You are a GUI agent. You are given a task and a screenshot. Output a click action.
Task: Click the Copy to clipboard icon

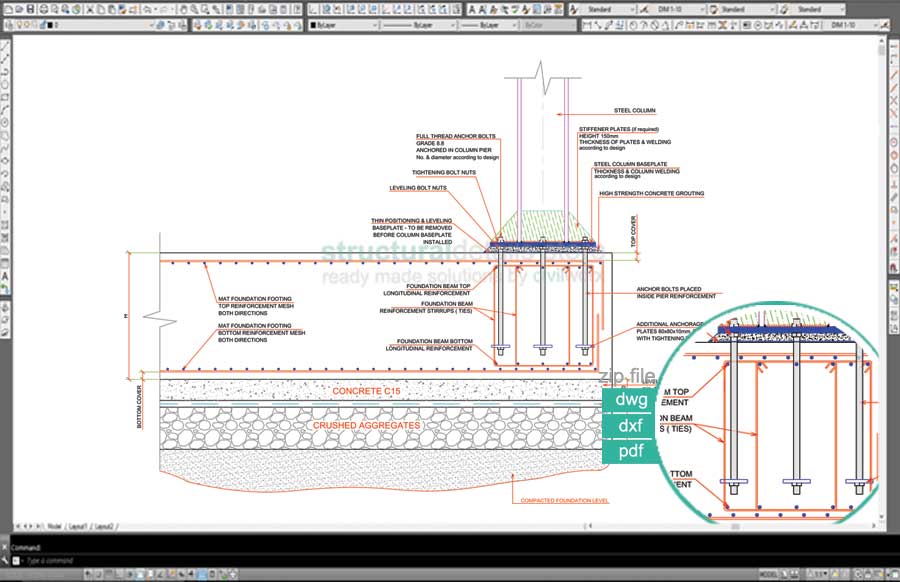coord(101,9)
